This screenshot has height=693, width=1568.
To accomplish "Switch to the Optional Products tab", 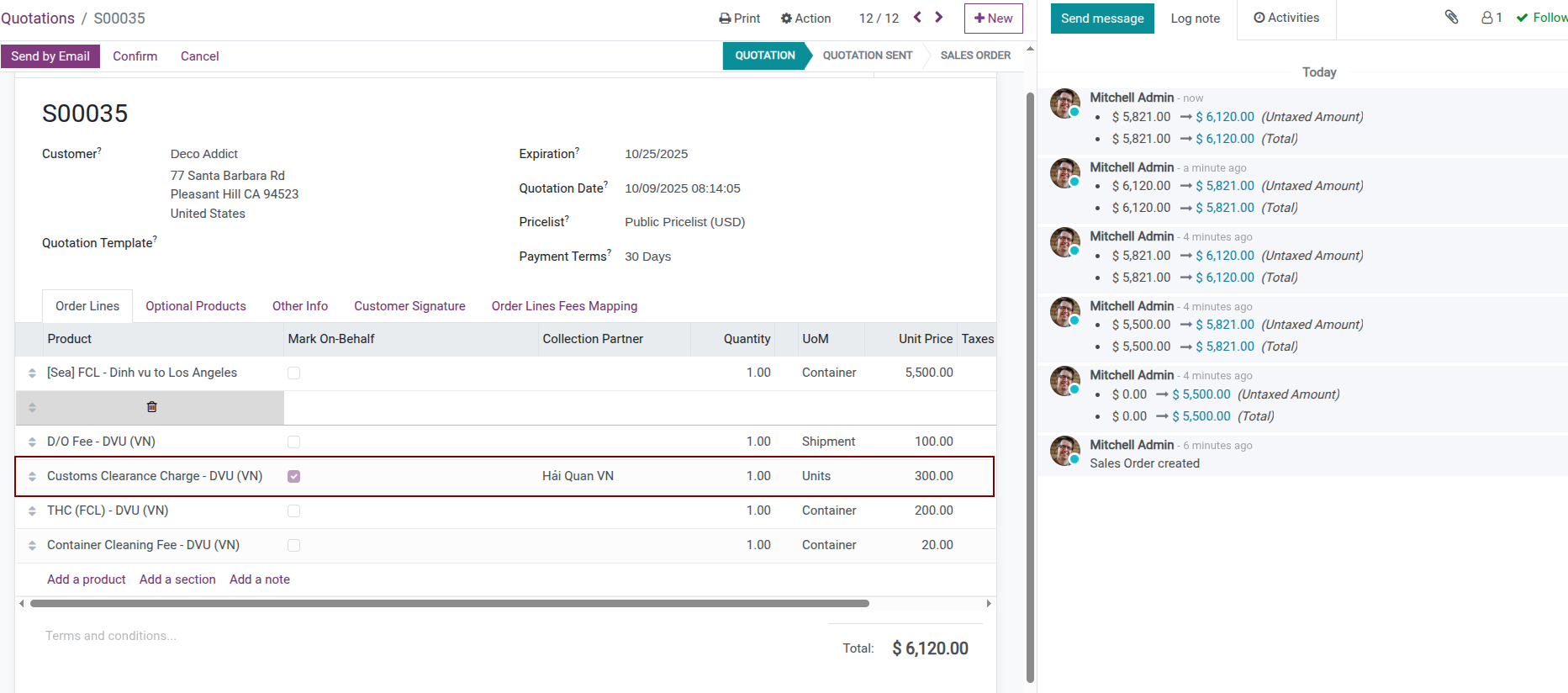I will coord(196,306).
